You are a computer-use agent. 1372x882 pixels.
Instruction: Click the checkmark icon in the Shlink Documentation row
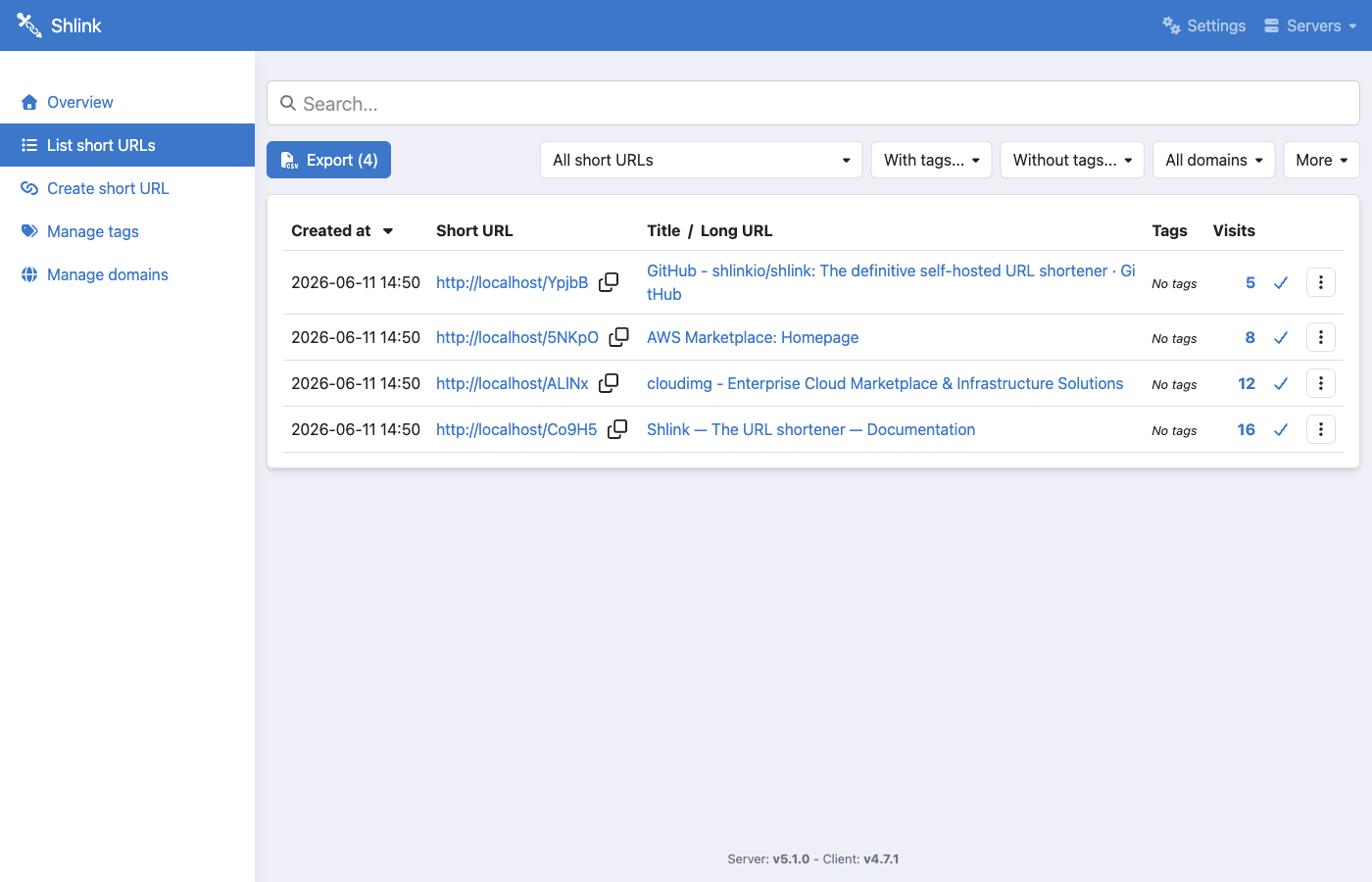click(1280, 430)
